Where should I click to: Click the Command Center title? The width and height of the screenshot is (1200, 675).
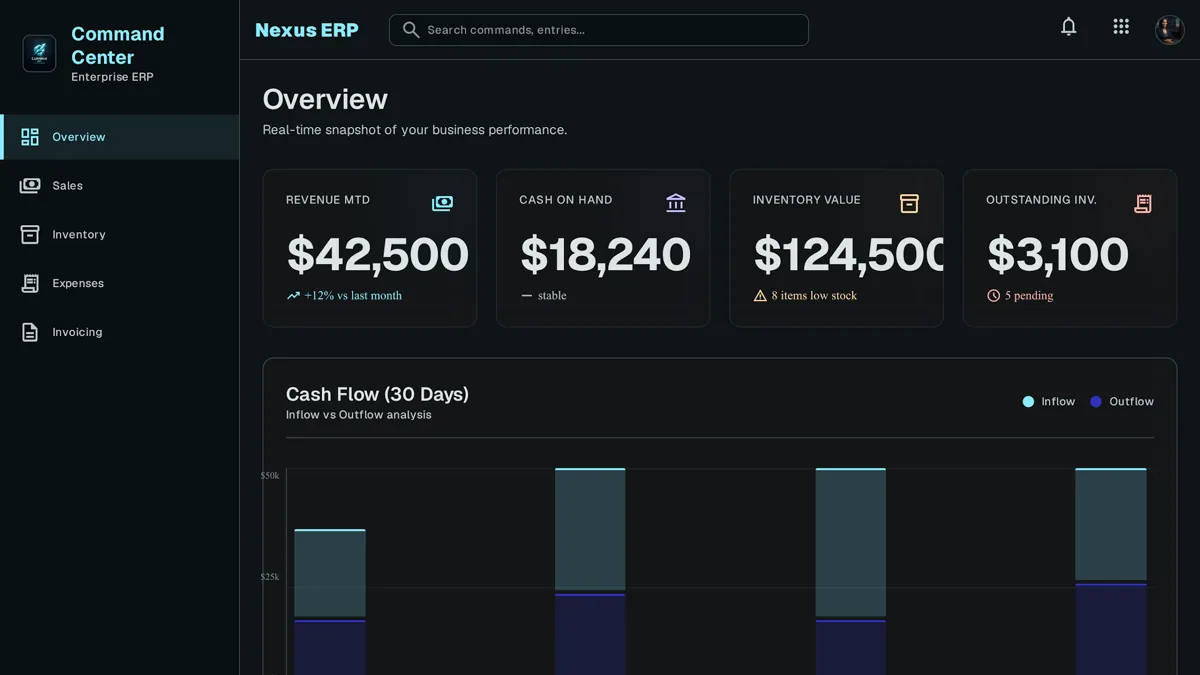(118, 45)
